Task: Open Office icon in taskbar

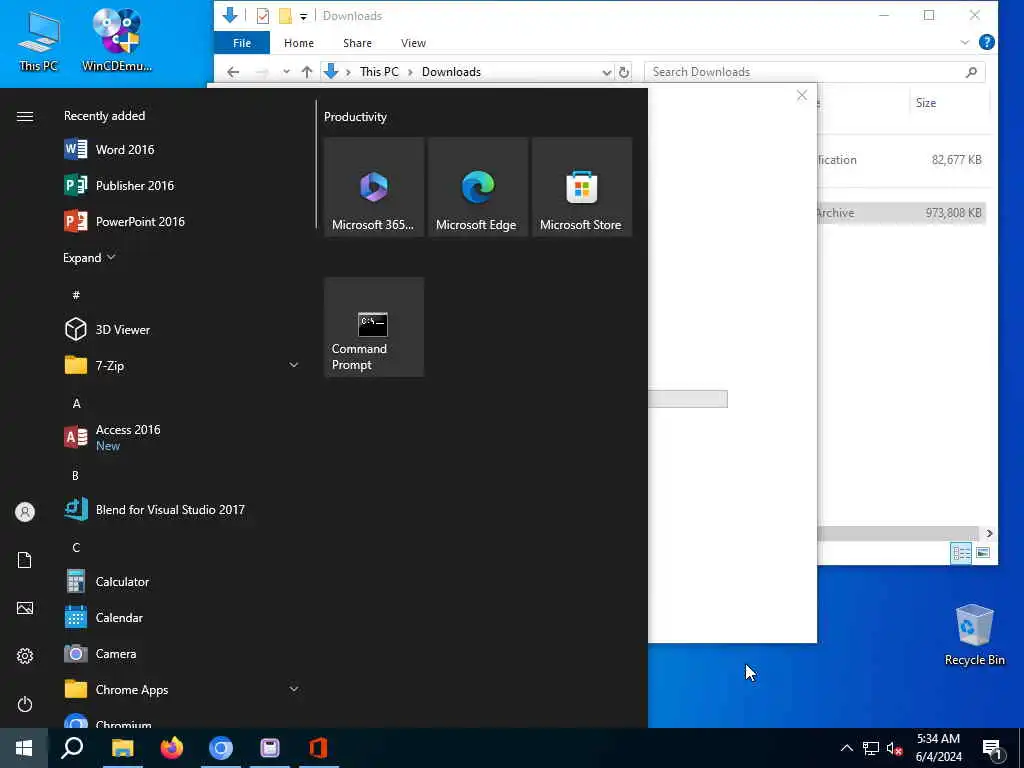Action: coord(319,748)
